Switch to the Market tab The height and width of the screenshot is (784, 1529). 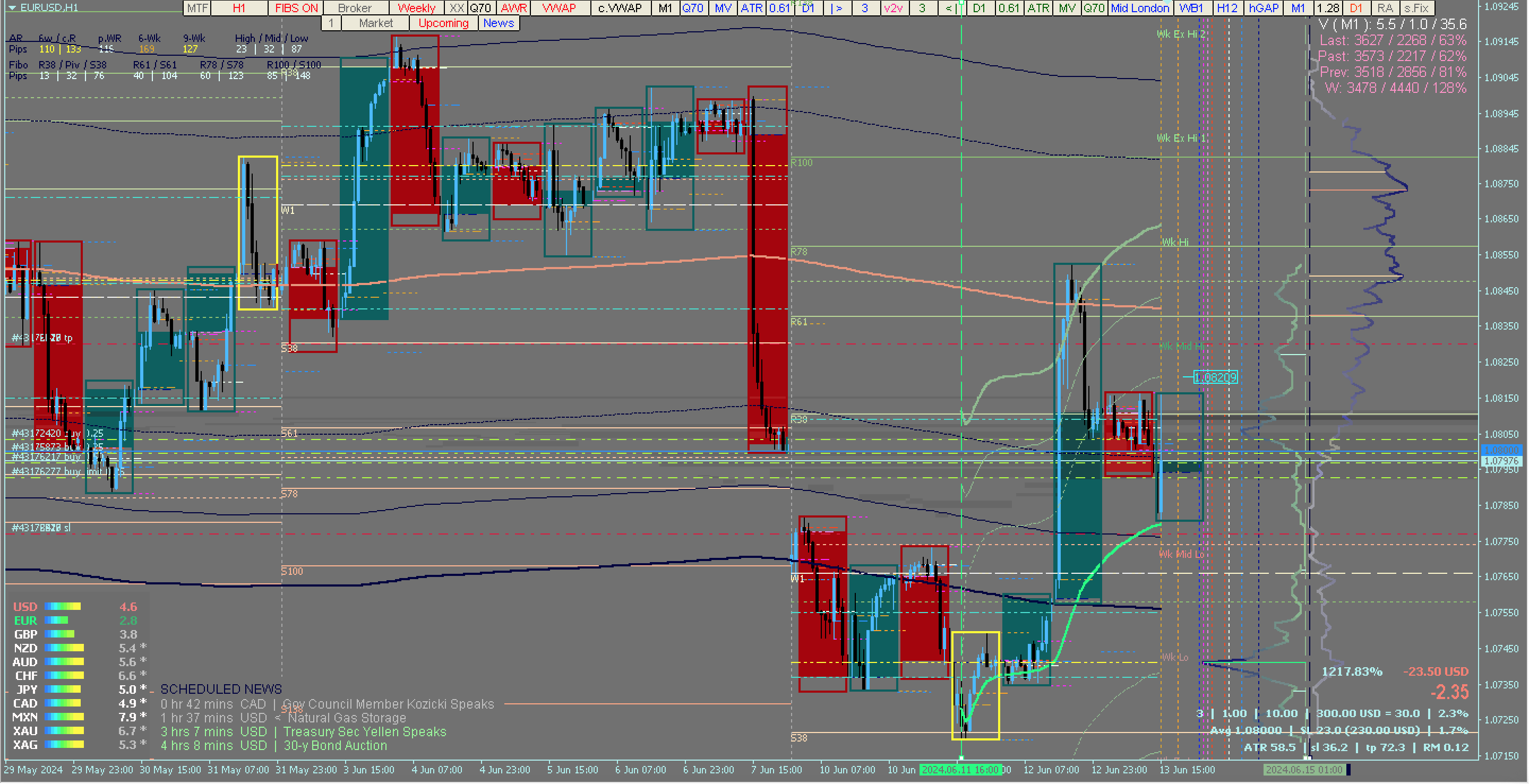tap(376, 23)
